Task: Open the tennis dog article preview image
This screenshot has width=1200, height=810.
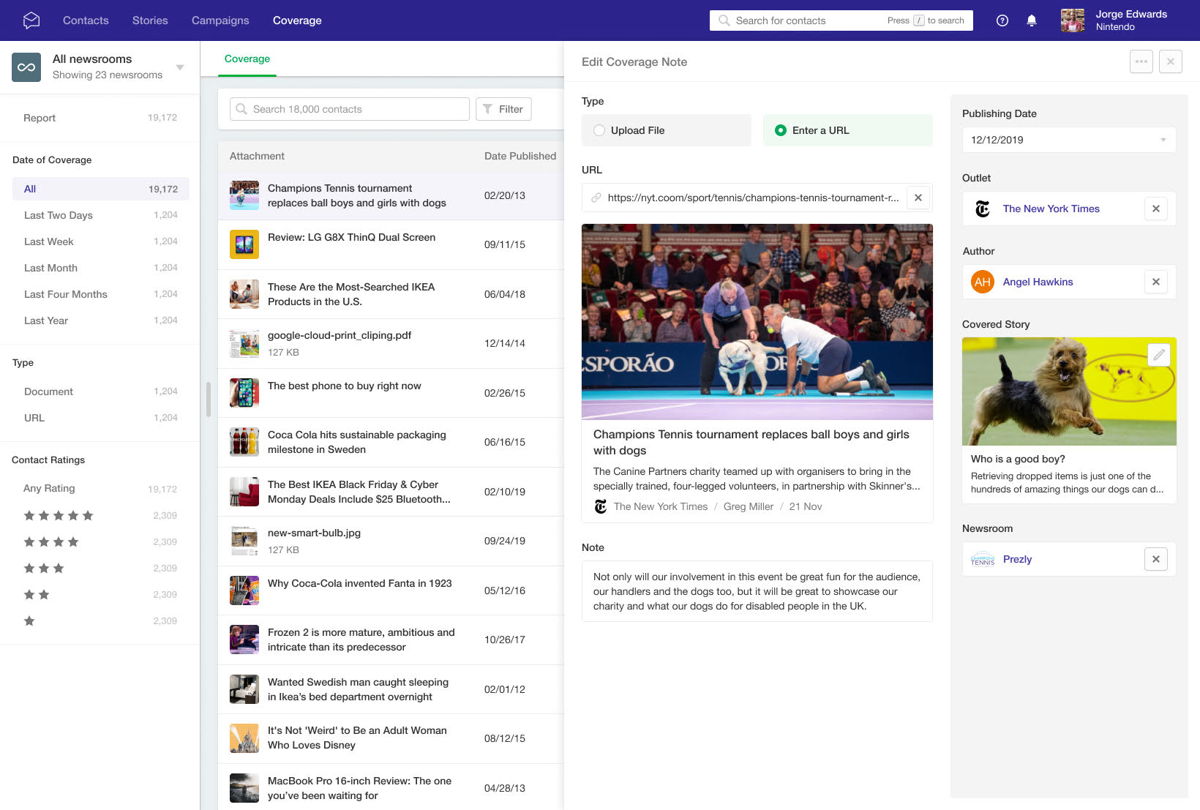Action: click(757, 321)
